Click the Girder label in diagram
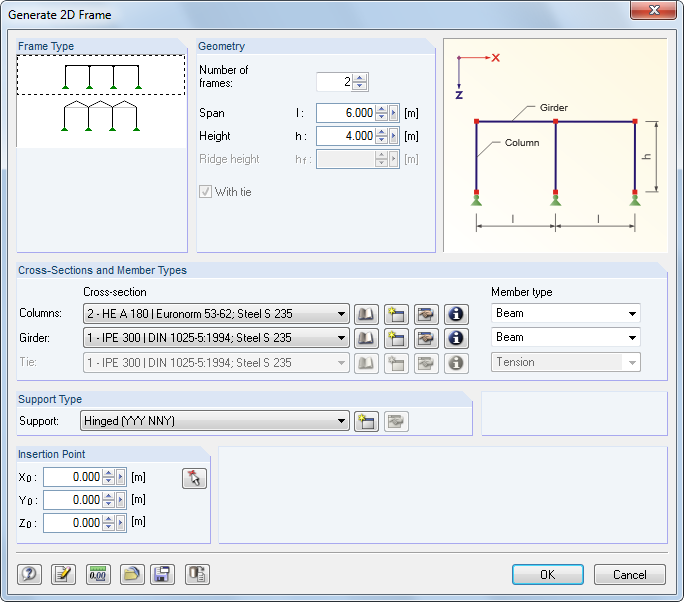The width and height of the screenshot is (684, 602). click(x=554, y=107)
